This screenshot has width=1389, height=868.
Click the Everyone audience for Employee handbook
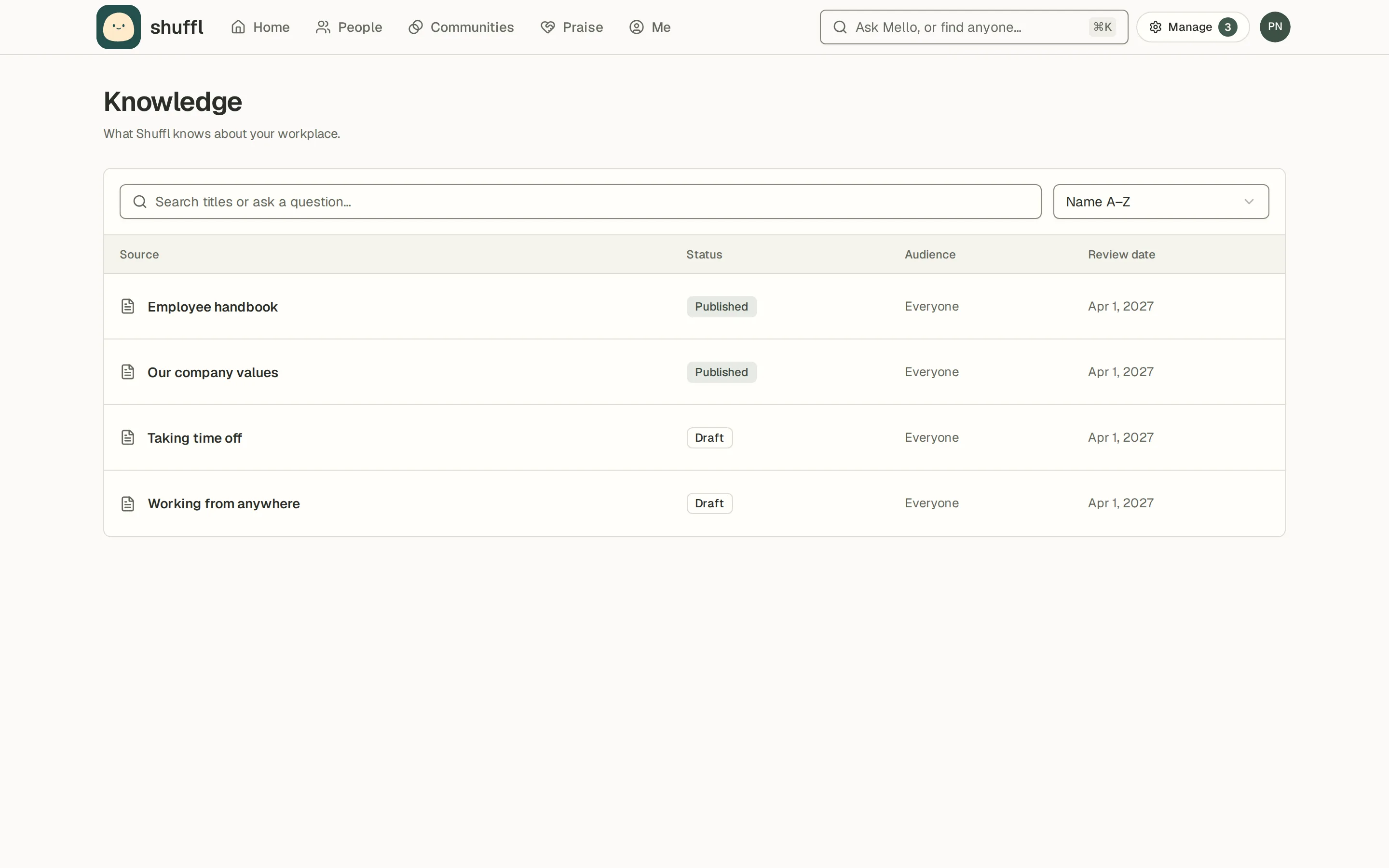(932, 307)
